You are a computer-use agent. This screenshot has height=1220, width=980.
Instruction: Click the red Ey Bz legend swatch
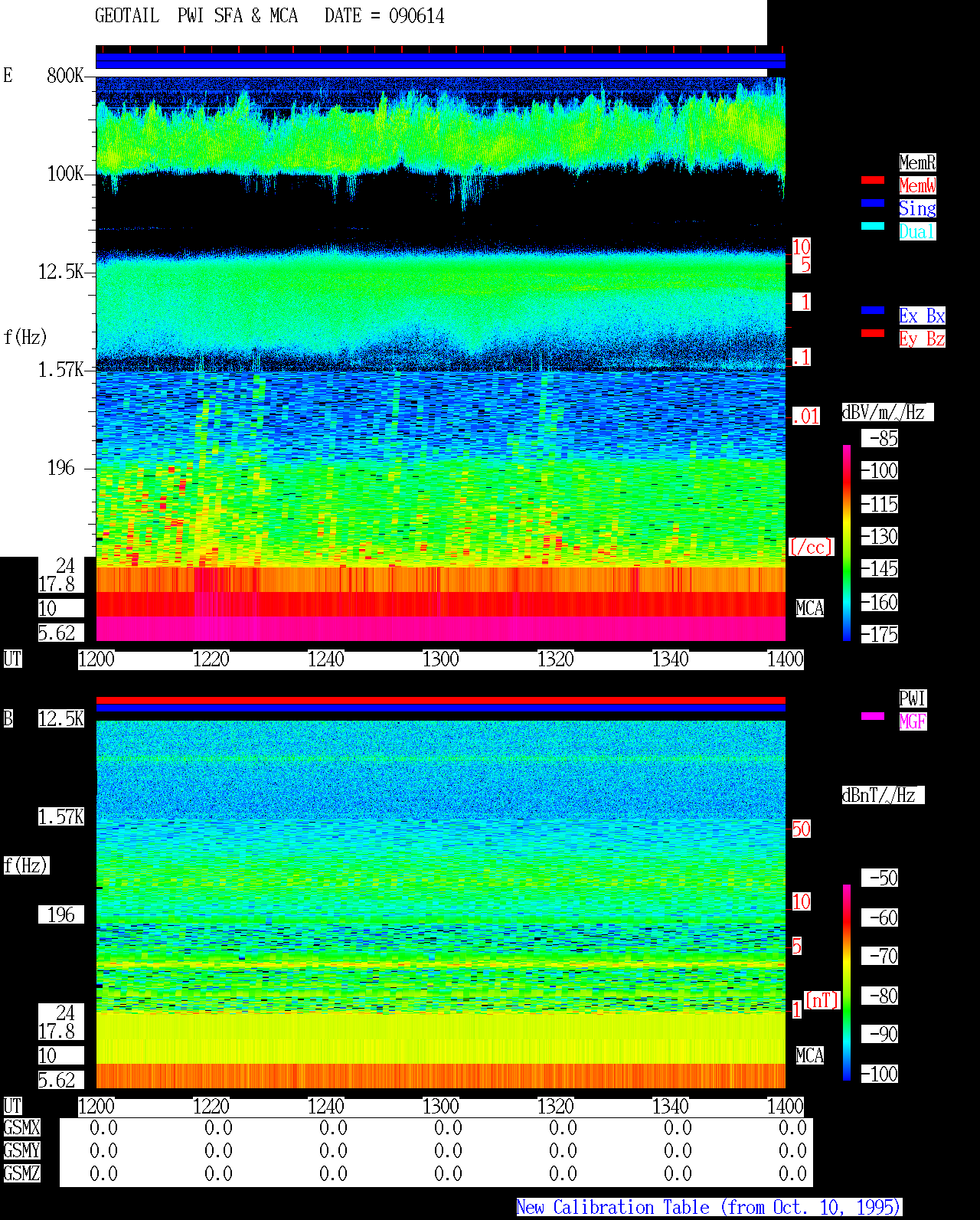coord(873,333)
